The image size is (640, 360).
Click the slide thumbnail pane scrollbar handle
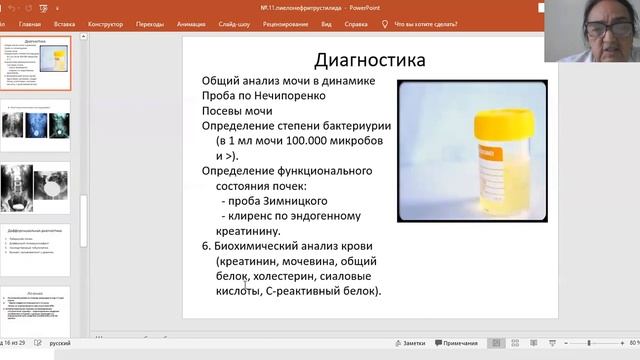83,221
